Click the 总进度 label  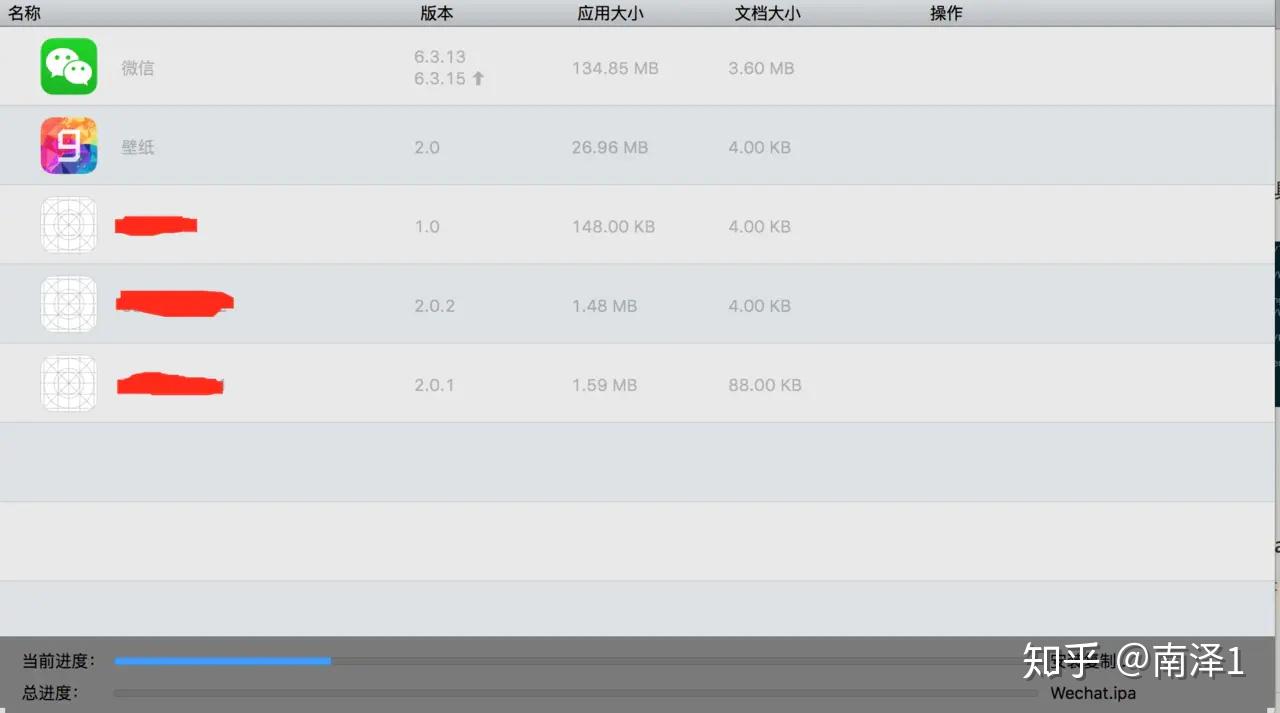coord(51,692)
